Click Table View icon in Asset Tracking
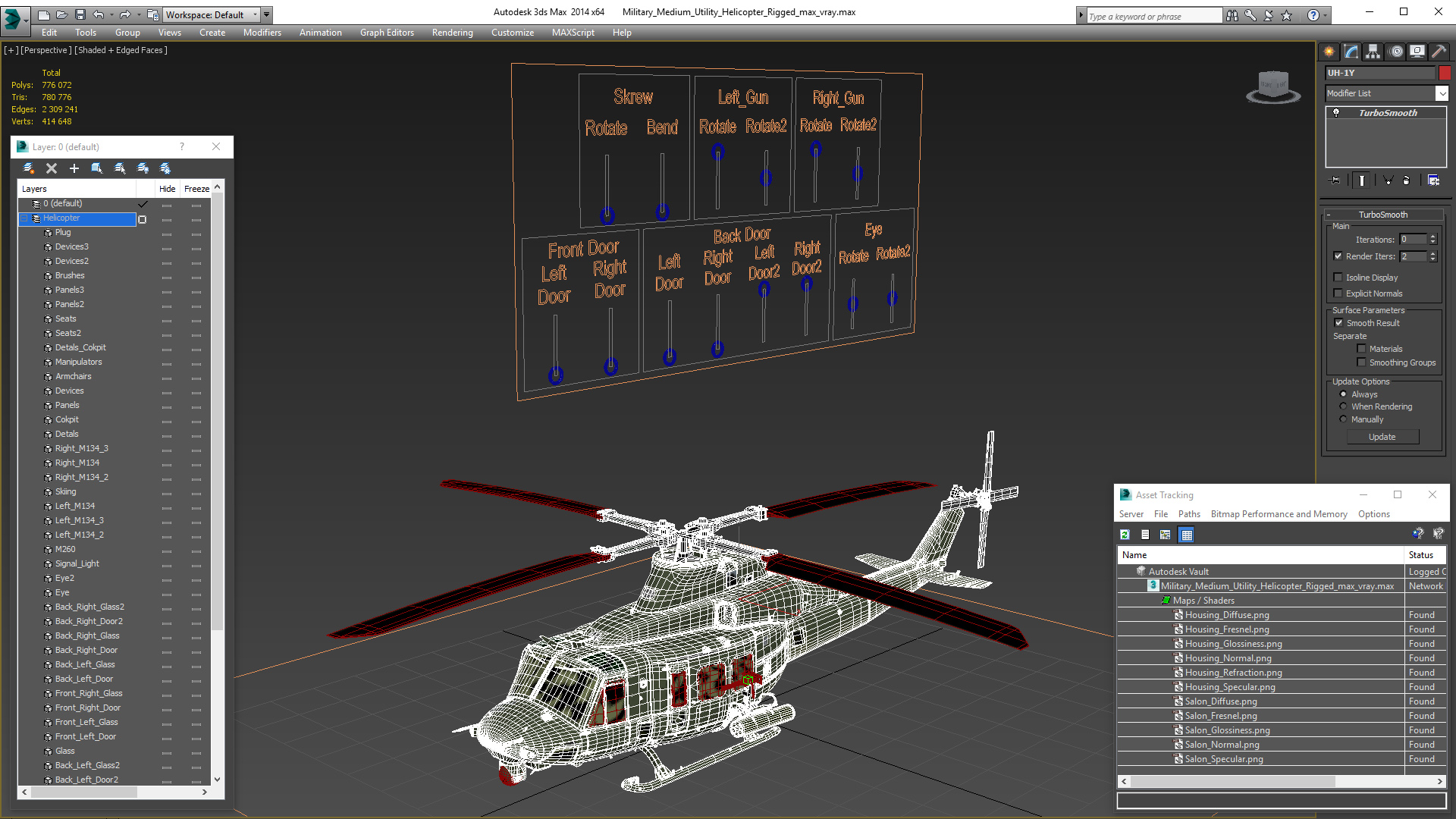This screenshot has height=819, width=1456. click(x=1187, y=535)
